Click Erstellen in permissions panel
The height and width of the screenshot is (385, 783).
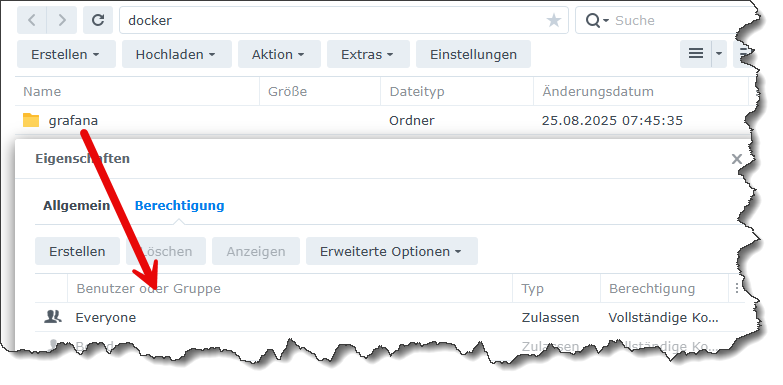pyautogui.click(x=77, y=251)
